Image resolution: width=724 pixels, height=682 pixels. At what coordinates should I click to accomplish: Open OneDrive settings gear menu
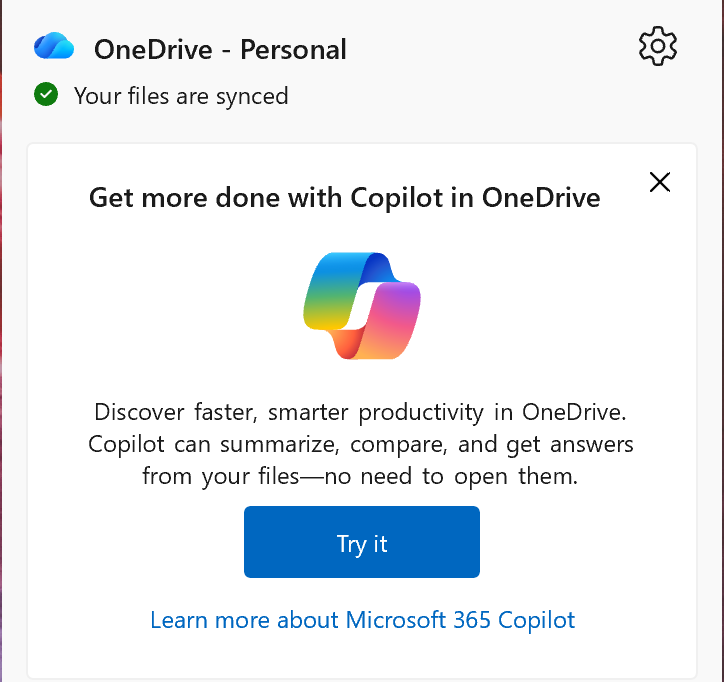click(x=657, y=46)
